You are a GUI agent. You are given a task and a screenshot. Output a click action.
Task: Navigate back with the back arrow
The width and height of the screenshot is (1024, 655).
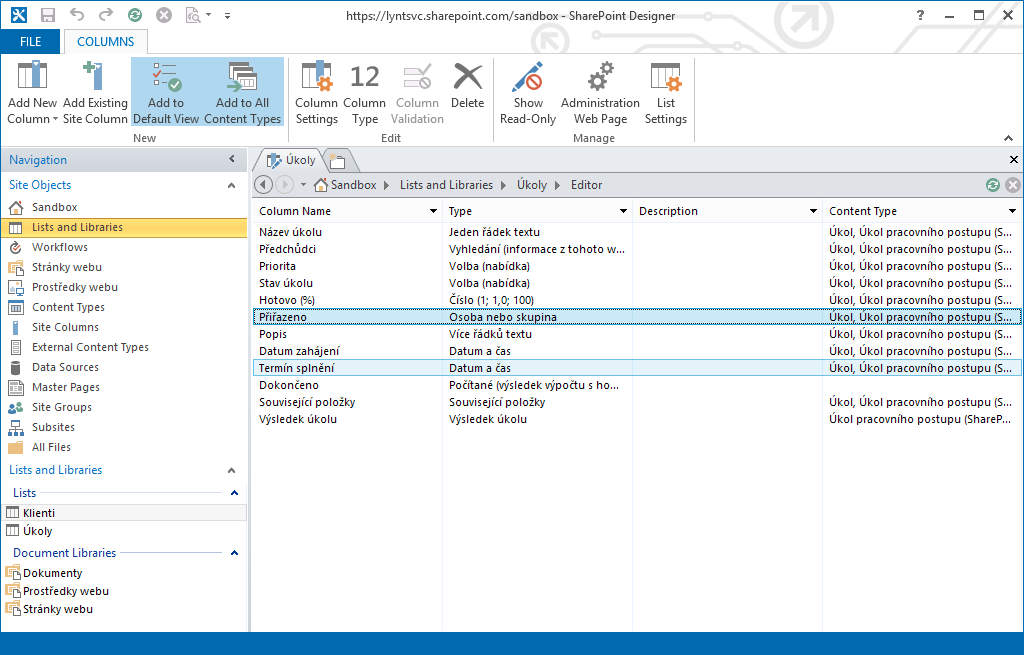point(263,185)
